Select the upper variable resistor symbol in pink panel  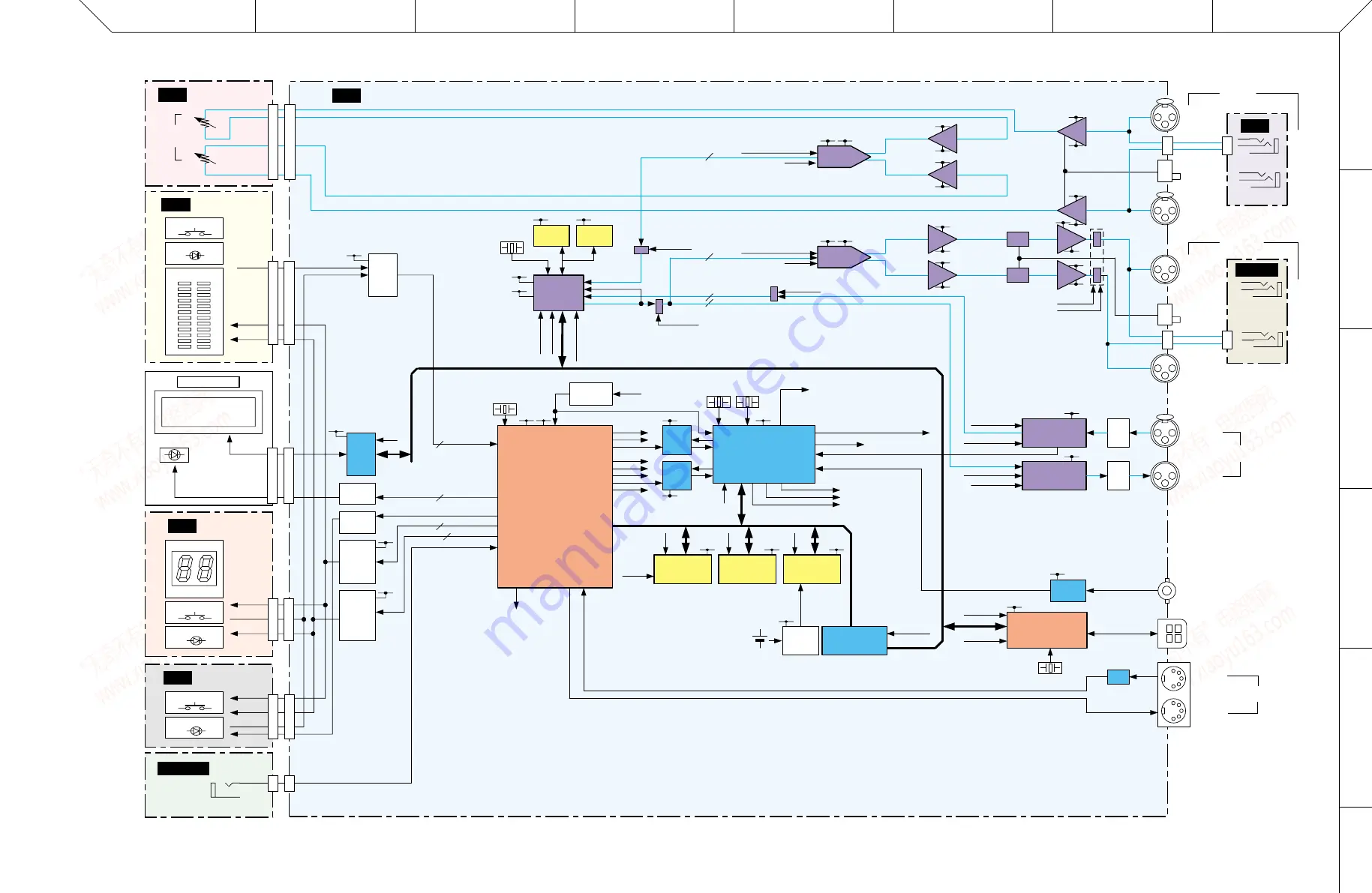click(x=205, y=122)
